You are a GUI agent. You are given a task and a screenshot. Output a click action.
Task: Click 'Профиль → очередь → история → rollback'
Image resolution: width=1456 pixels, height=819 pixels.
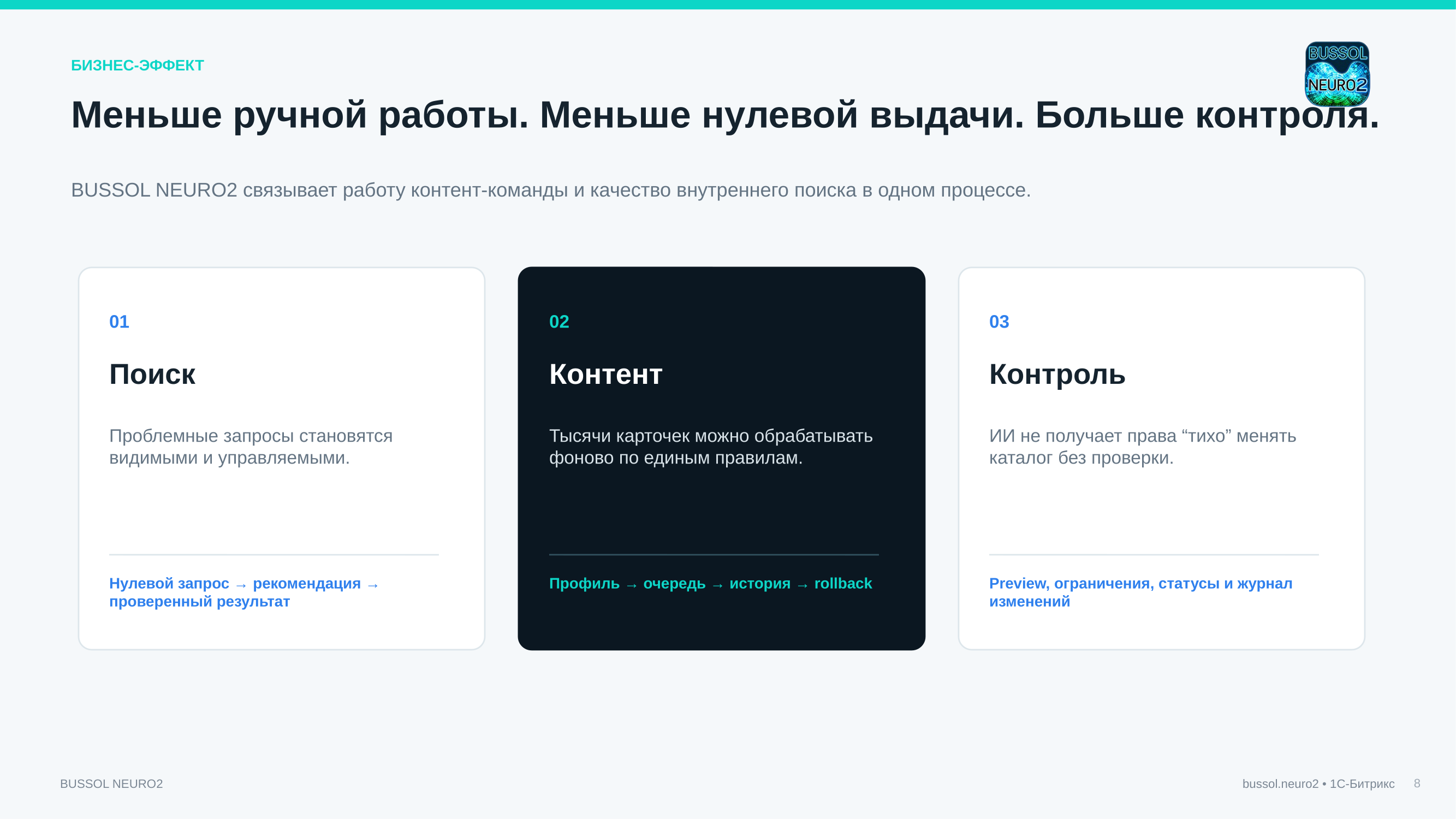pos(710,583)
